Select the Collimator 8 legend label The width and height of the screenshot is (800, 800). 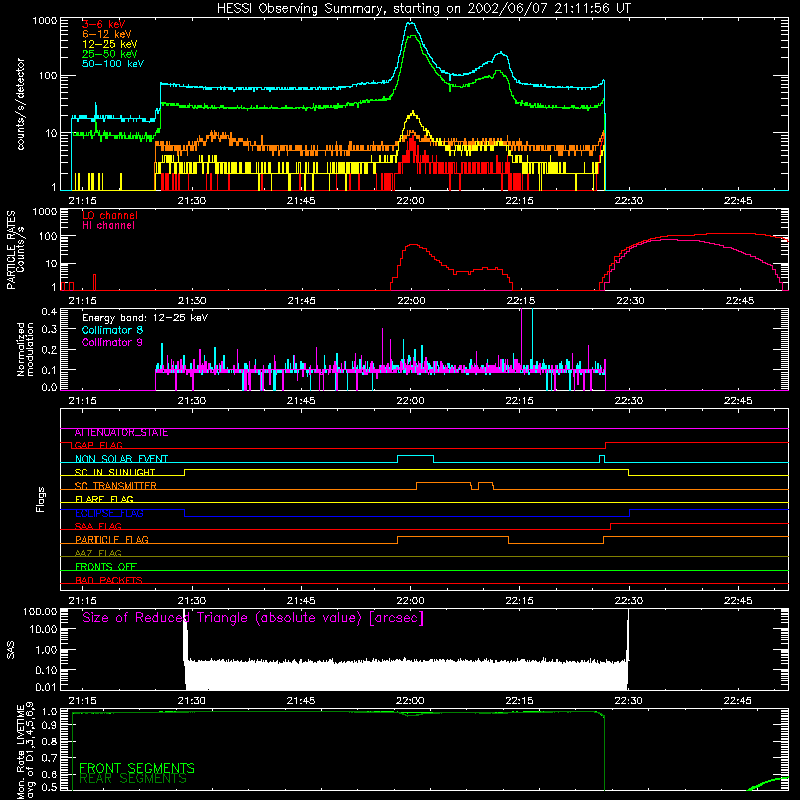[112, 330]
